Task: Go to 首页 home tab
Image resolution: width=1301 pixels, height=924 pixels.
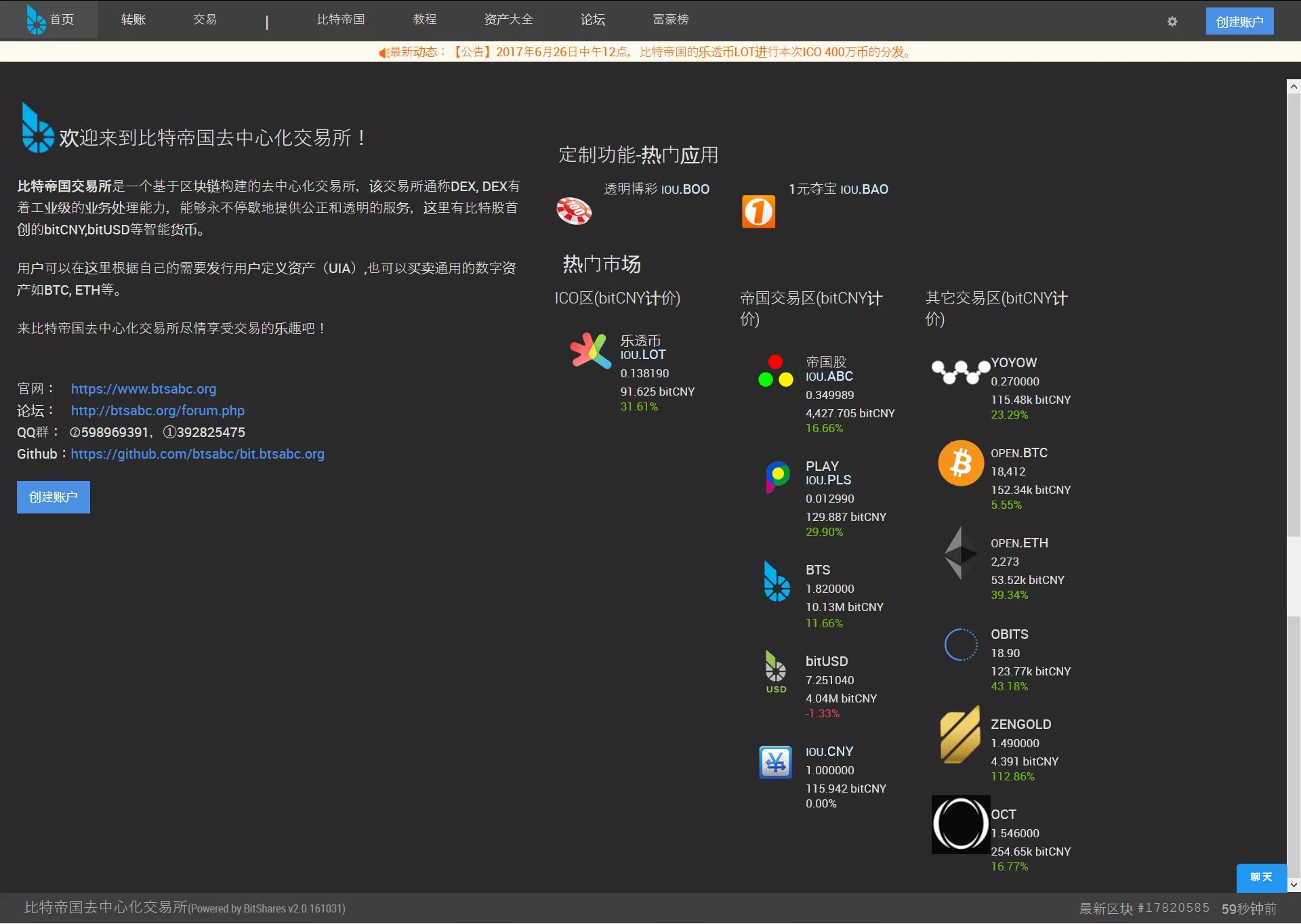Action: 49,20
